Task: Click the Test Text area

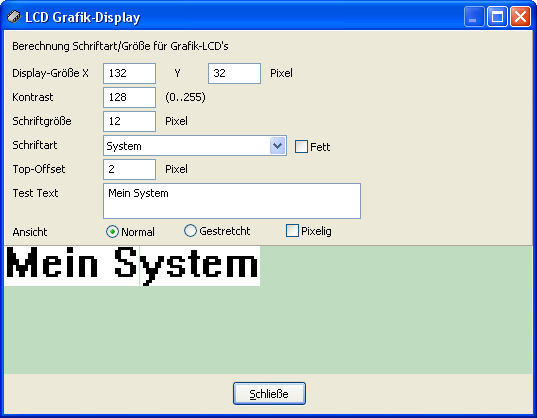Action: (232, 201)
